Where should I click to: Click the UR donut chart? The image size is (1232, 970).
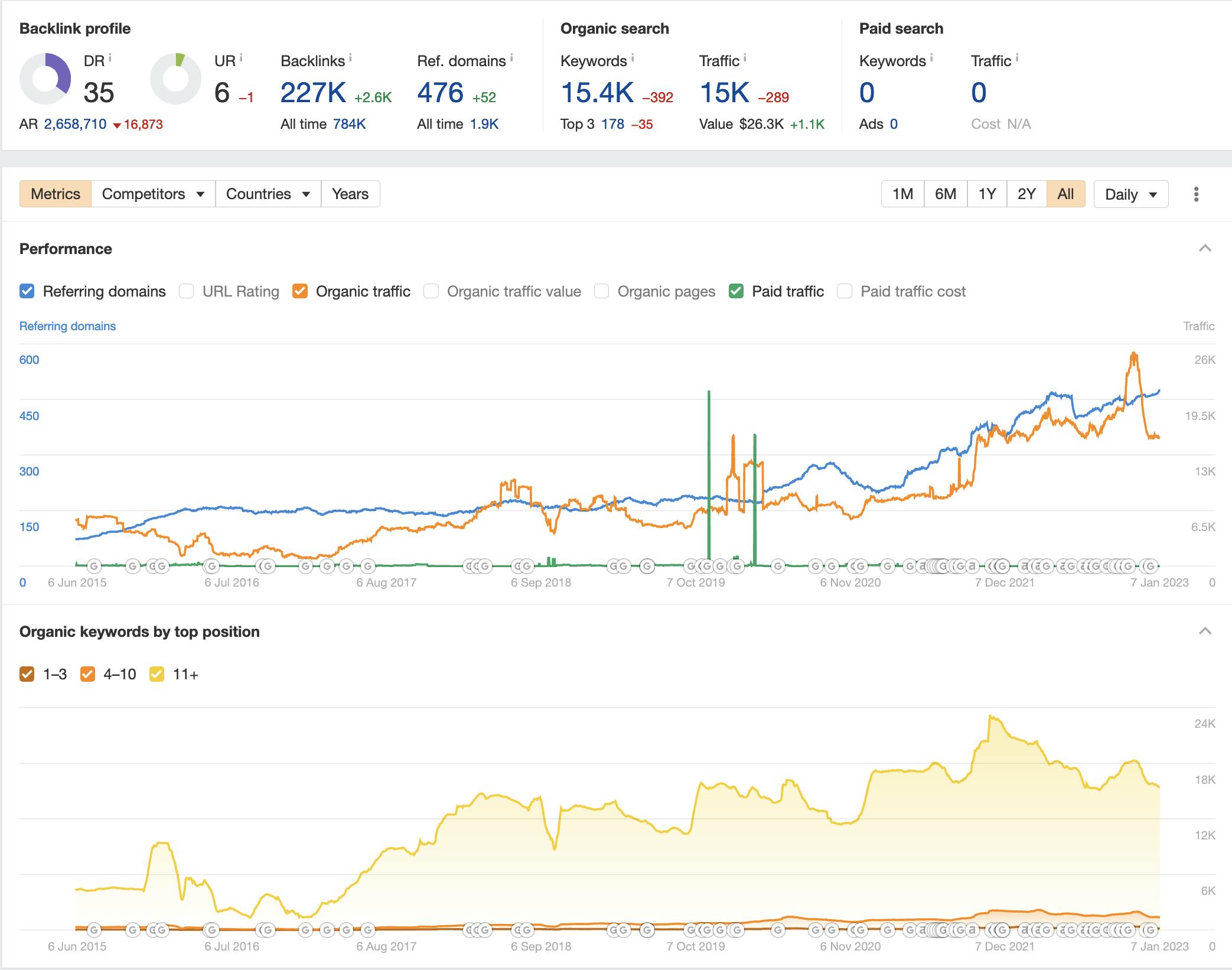click(176, 79)
